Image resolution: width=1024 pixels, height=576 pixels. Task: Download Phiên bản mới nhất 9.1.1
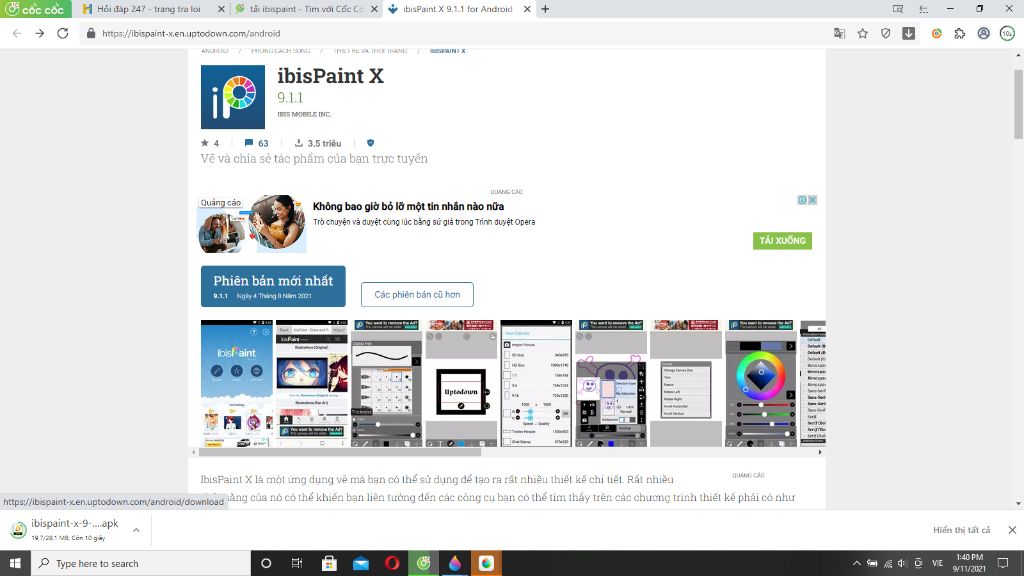[x=273, y=286]
